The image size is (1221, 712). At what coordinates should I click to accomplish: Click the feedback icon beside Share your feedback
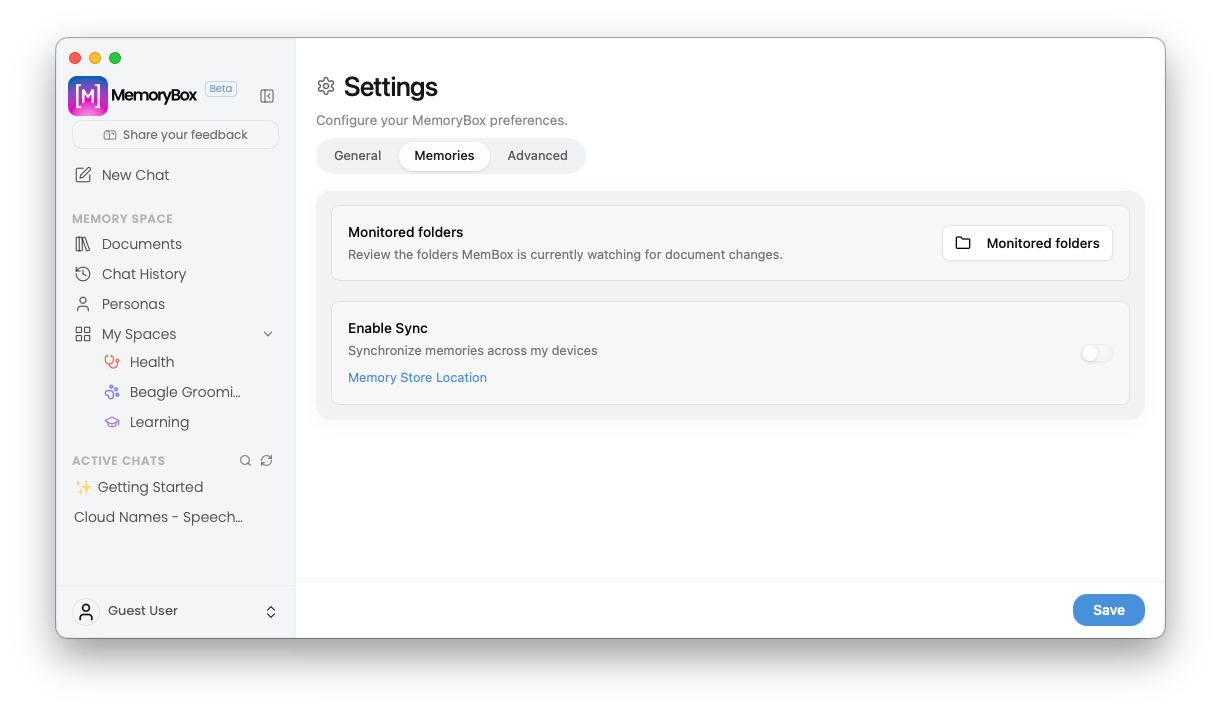click(x=110, y=135)
